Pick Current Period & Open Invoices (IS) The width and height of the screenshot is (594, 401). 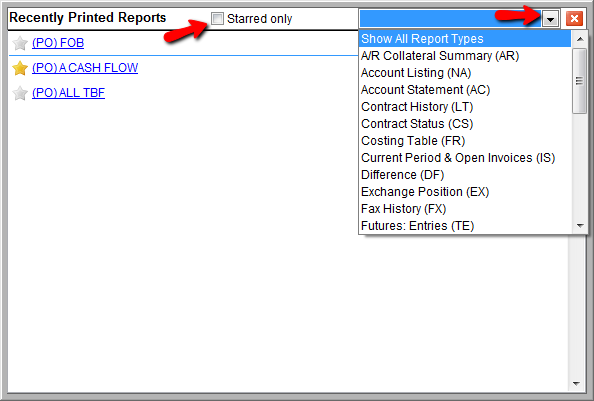point(465,158)
